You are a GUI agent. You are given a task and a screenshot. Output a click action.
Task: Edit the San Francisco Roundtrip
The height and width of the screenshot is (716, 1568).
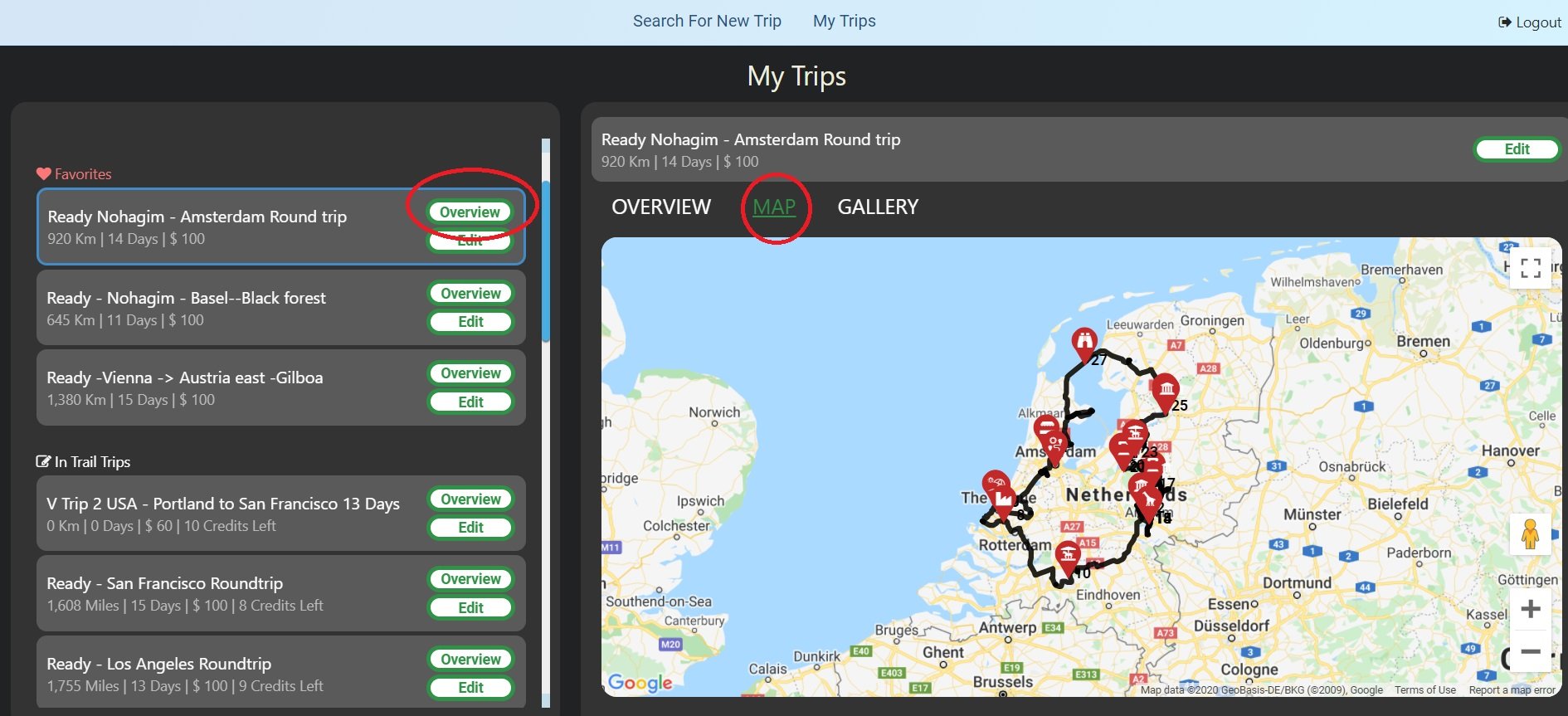[470, 607]
